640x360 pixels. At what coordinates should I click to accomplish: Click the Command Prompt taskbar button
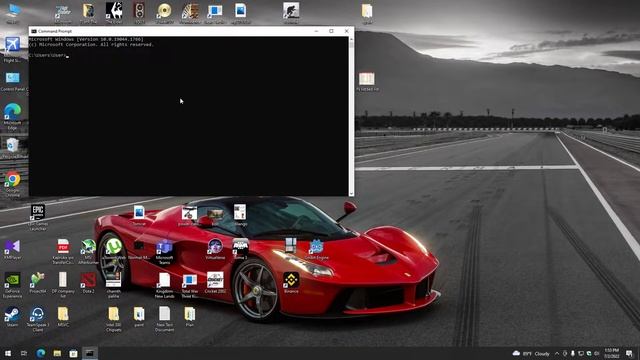(x=90, y=353)
